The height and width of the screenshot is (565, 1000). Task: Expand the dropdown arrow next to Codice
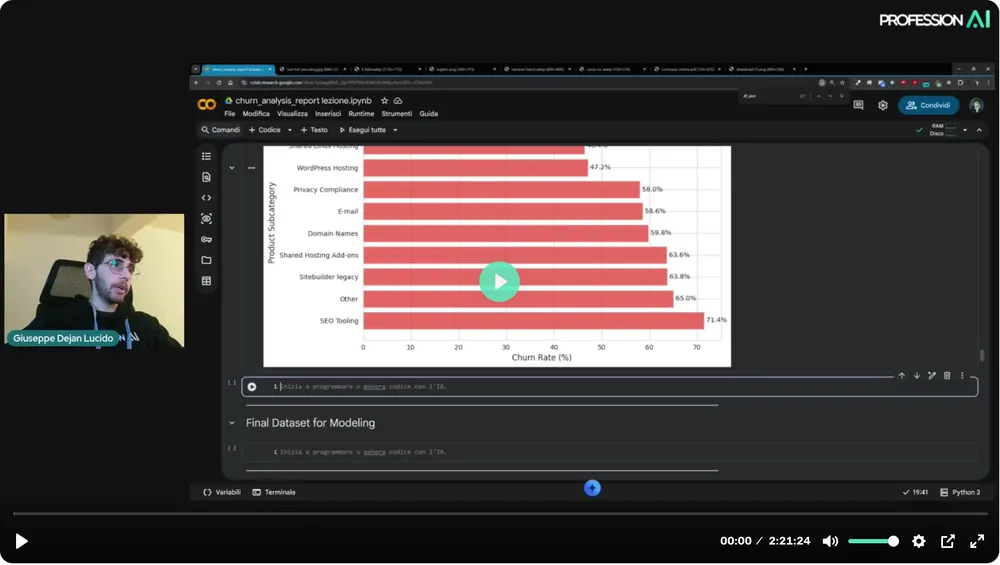tap(290, 130)
